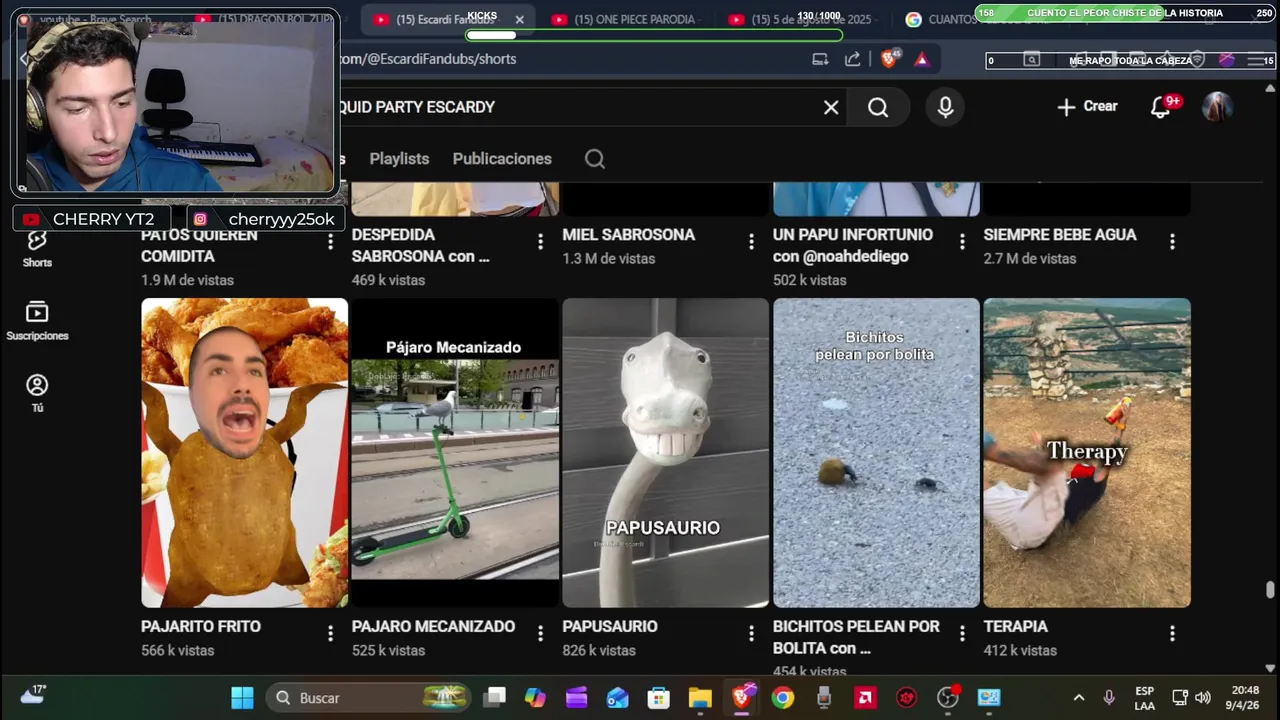Open options for TERAPIA short
Viewport: 1280px width, 720px height.
coord(1172,633)
